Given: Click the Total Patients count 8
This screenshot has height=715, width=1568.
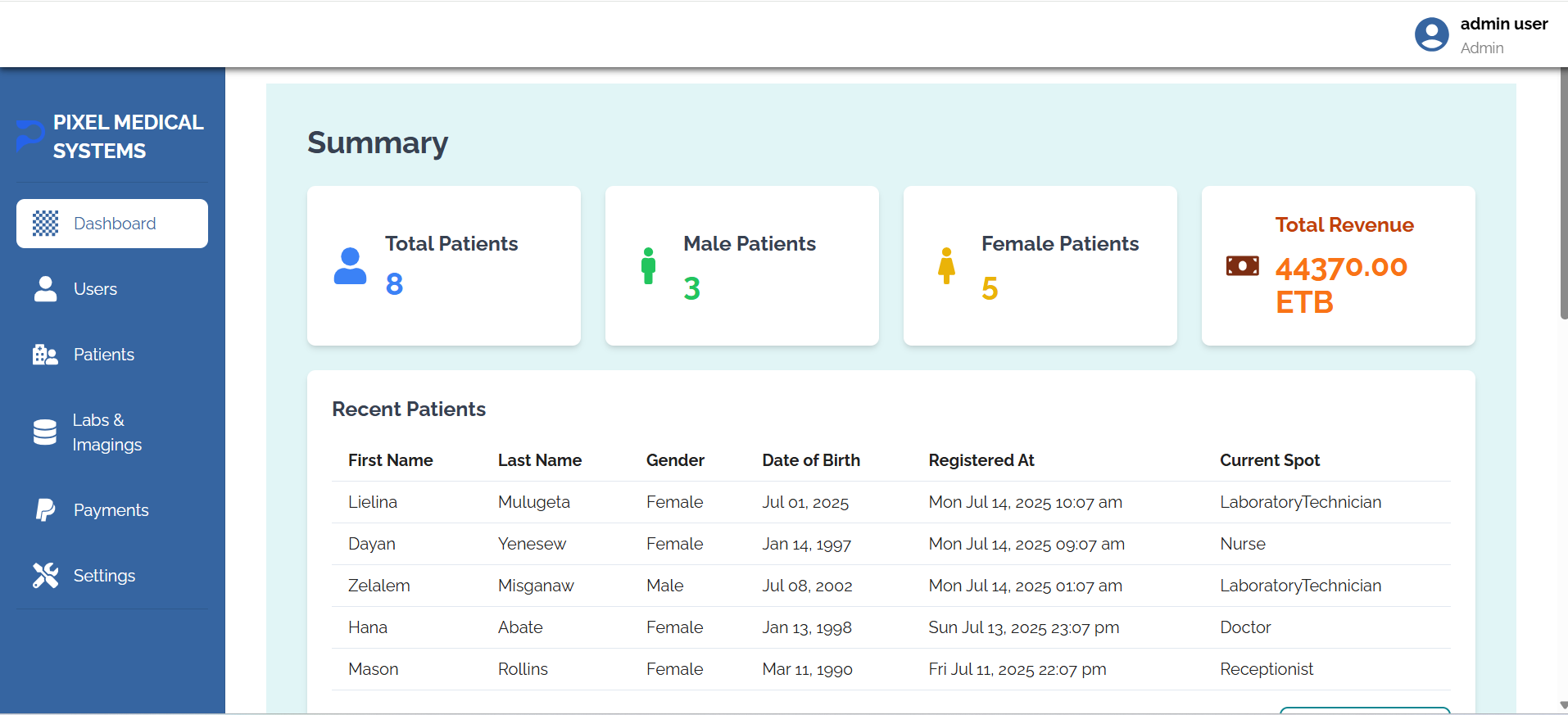Looking at the screenshot, I should [x=394, y=284].
